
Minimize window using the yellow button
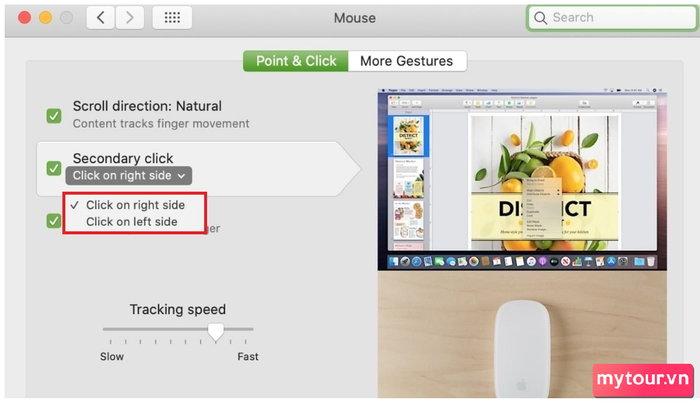[x=46, y=18]
